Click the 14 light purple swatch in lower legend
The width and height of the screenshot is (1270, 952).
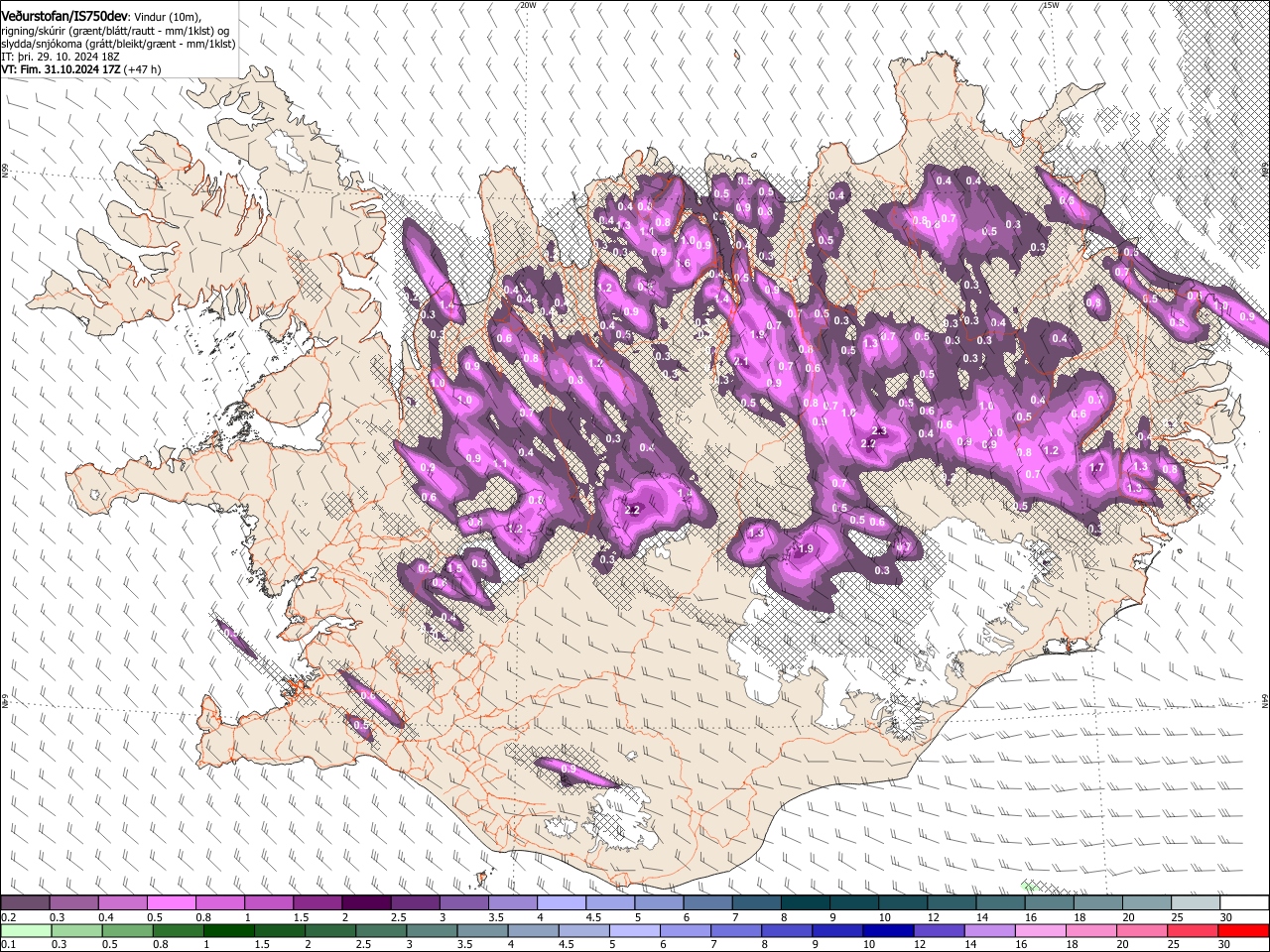click(991, 930)
